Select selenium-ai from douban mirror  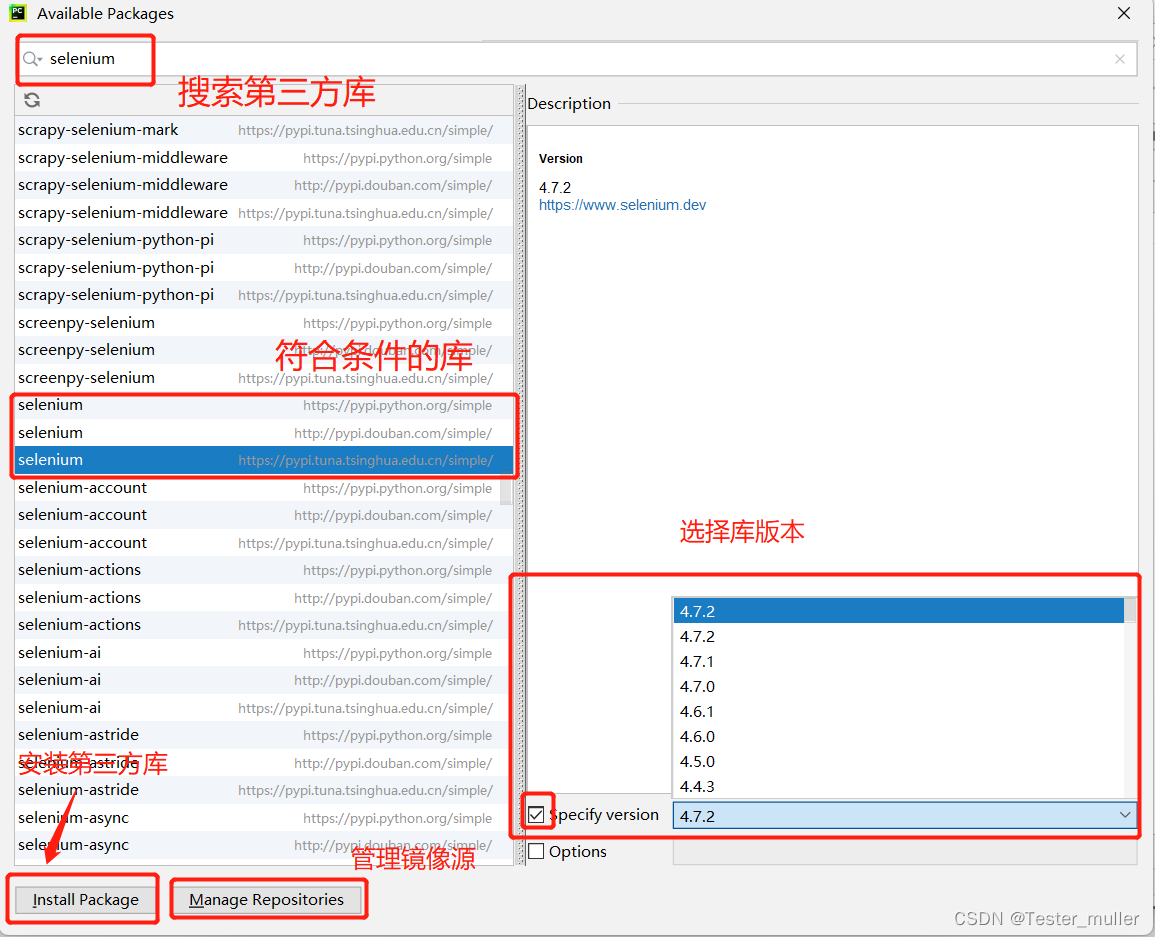click(264, 680)
